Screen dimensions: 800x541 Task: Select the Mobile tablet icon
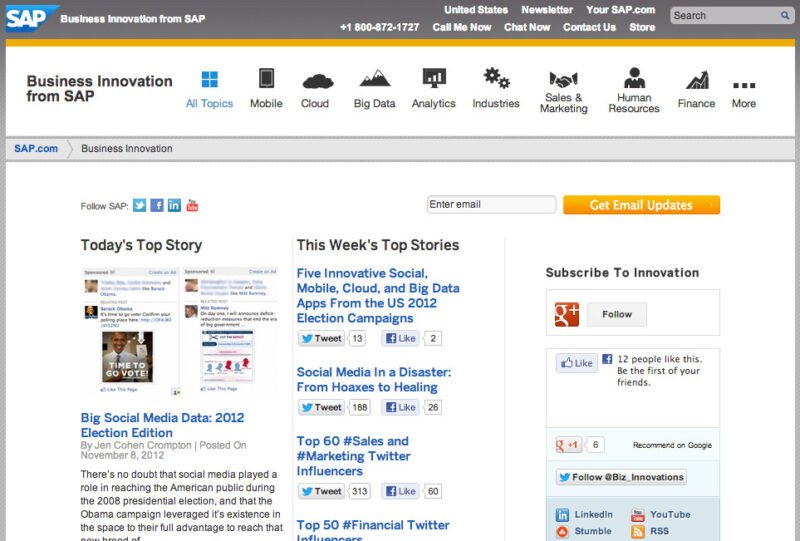click(x=266, y=79)
